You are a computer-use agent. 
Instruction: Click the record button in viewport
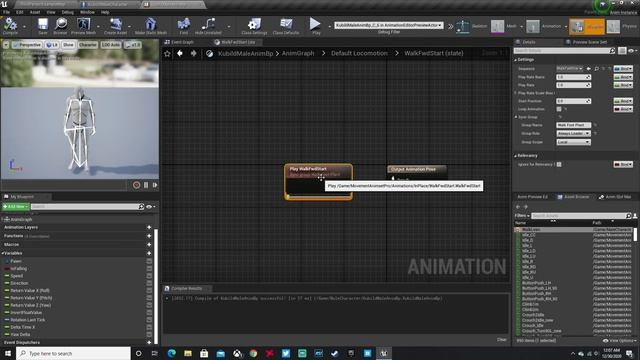click(x=136, y=185)
